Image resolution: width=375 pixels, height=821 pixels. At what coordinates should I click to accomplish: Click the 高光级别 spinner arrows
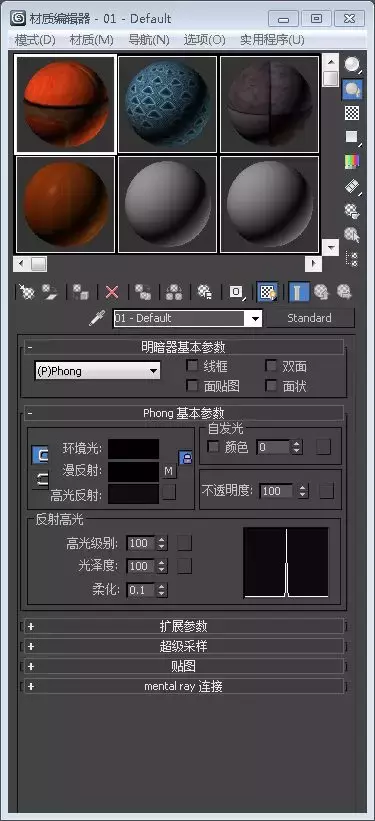pyautogui.click(x=162, y=543)
